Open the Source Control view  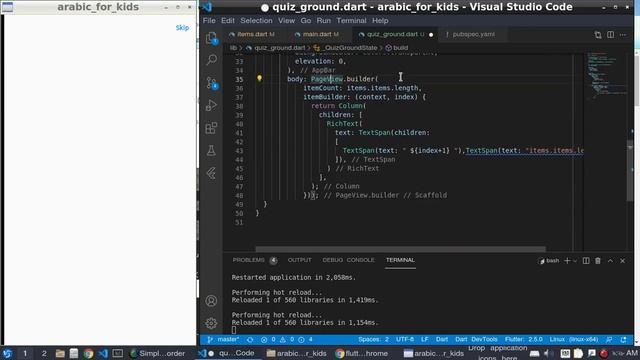211,83
